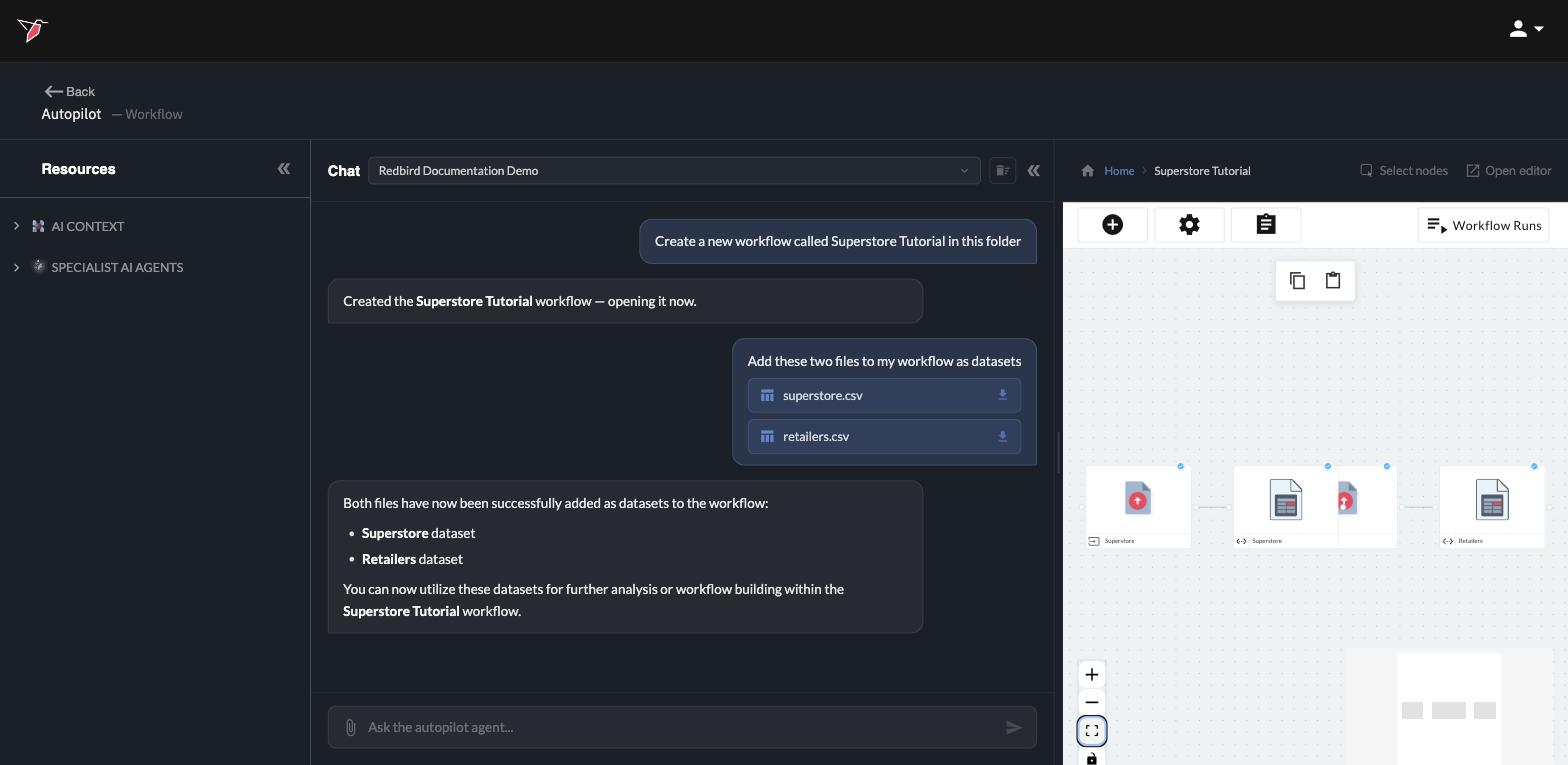
Task: Click the Autopilot title
Action: [71, 114]
